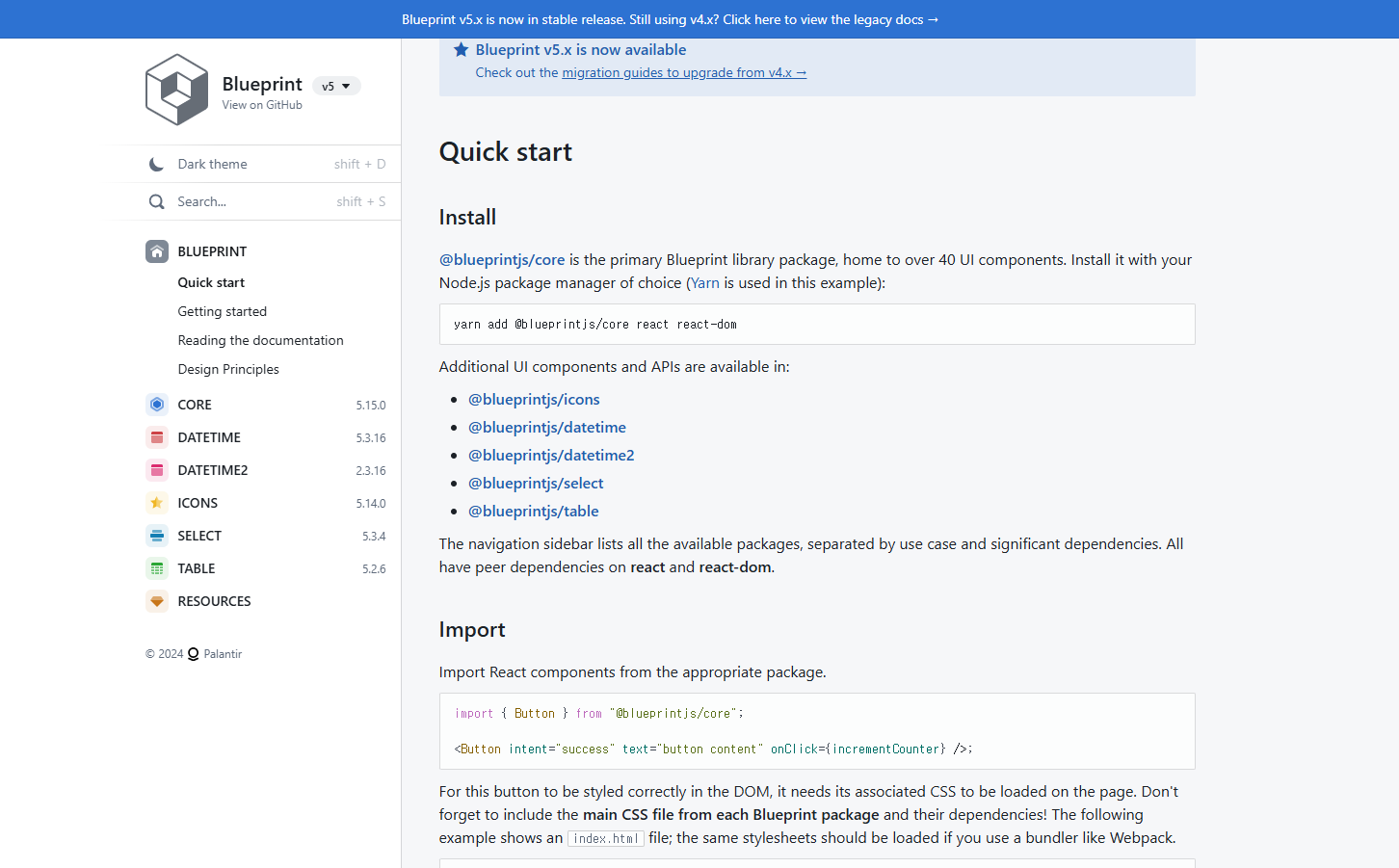
Task: Toggle the Dark theme option
Action: [267, 164]
